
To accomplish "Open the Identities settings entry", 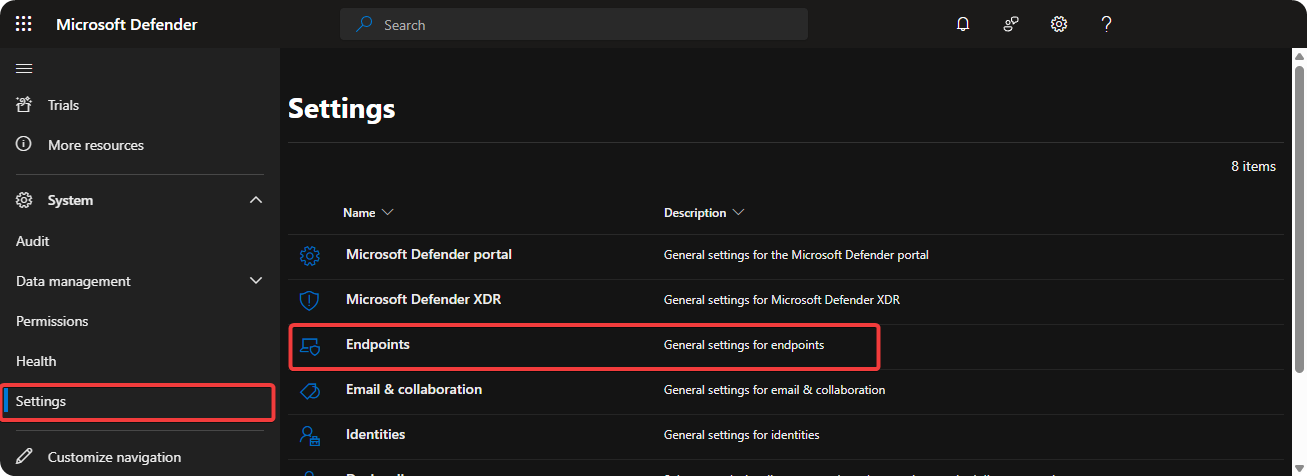I will (x=375, y=434).
